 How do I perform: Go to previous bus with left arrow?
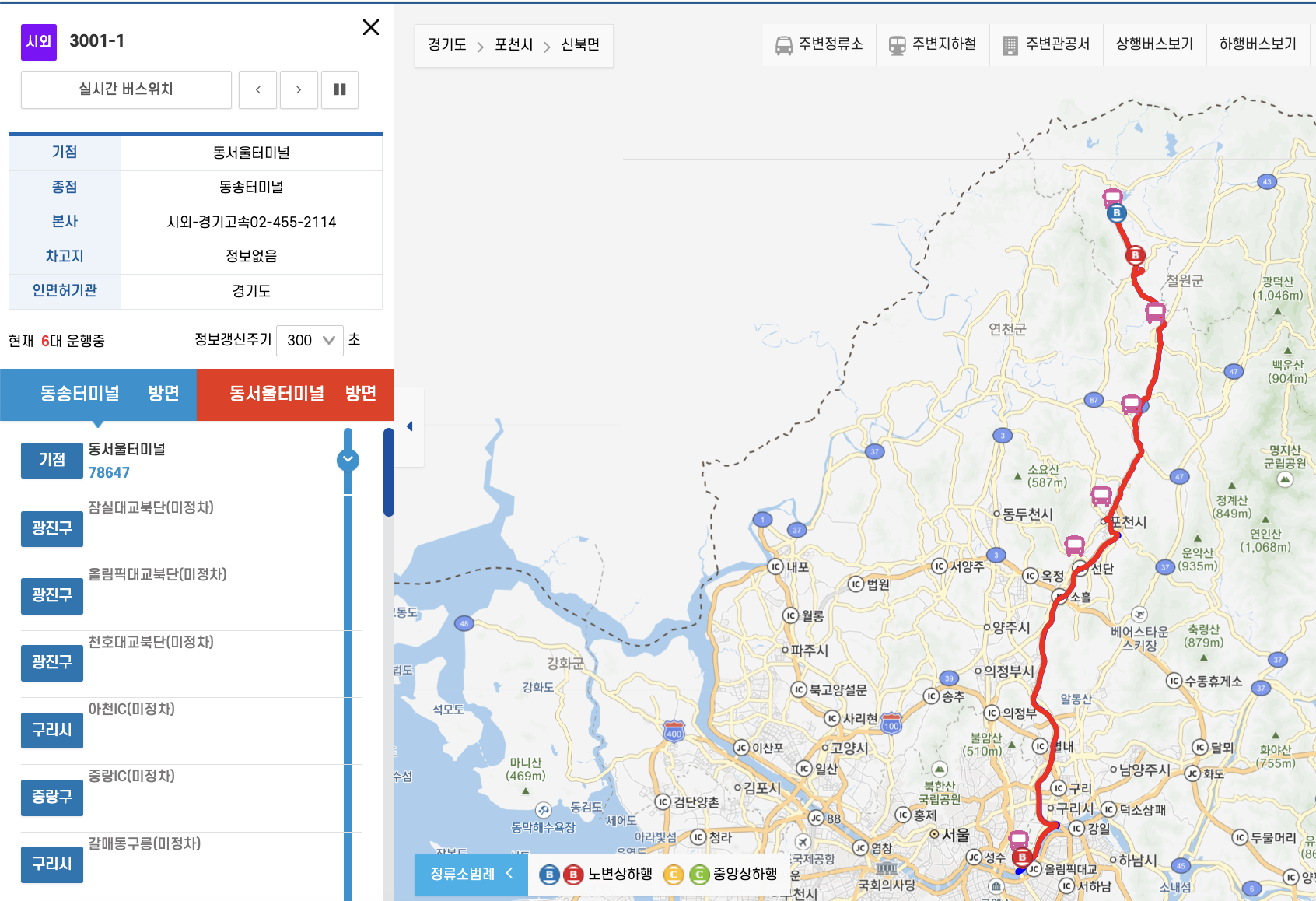[258, 89]
